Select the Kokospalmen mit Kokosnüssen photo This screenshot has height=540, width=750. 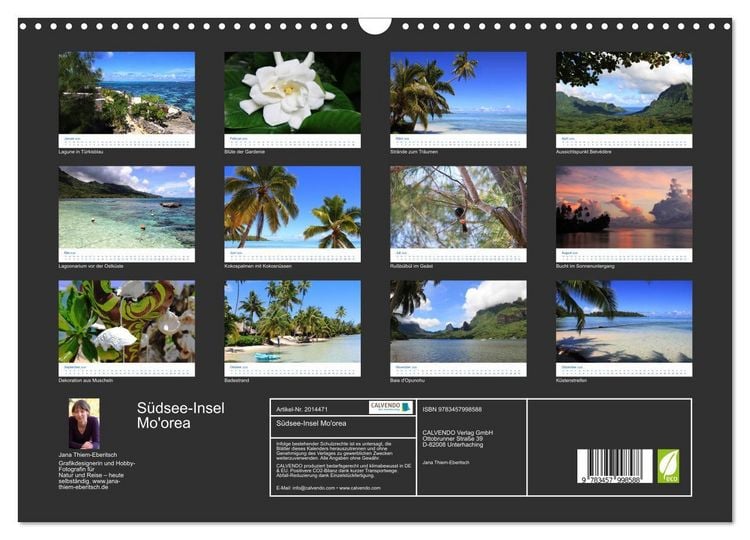pos(292,207)
